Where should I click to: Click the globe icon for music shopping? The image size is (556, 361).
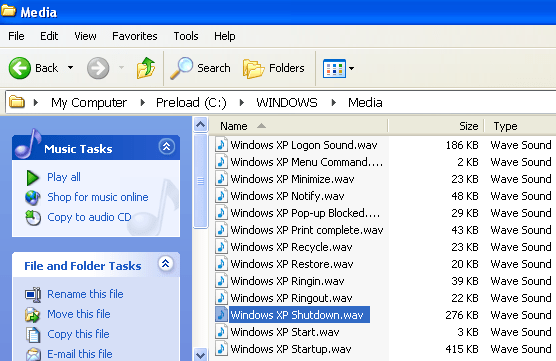(33, 198)
